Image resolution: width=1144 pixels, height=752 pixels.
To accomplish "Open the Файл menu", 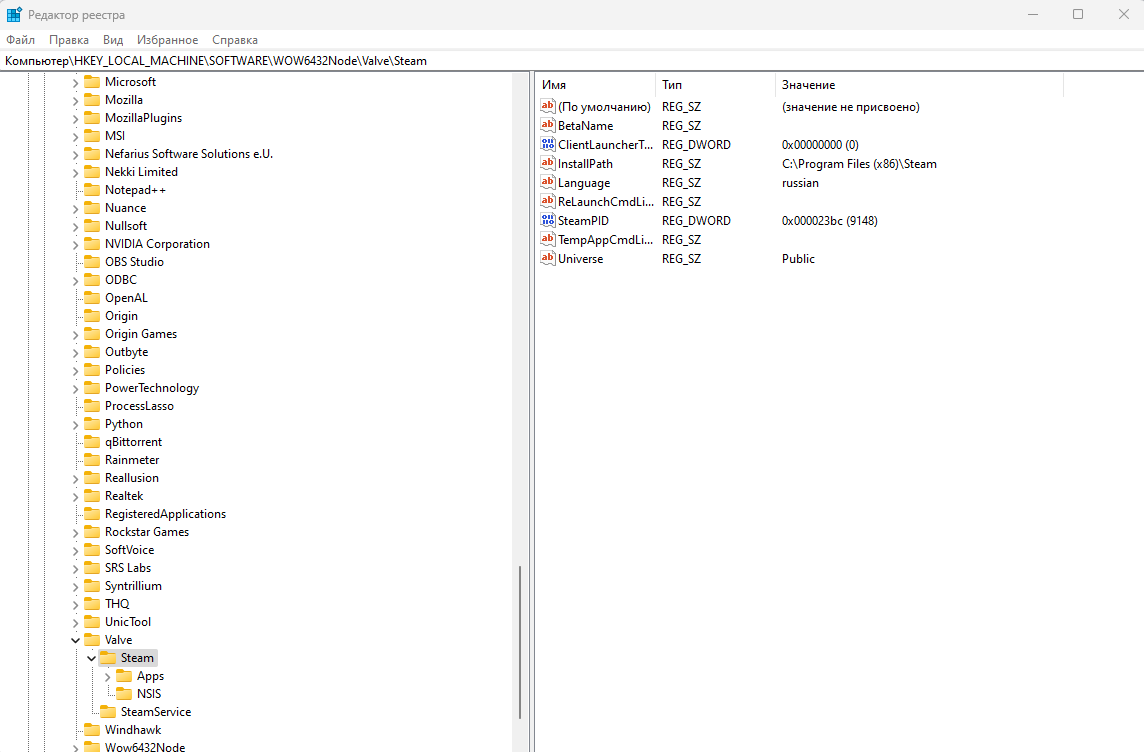I will (19, 39).
